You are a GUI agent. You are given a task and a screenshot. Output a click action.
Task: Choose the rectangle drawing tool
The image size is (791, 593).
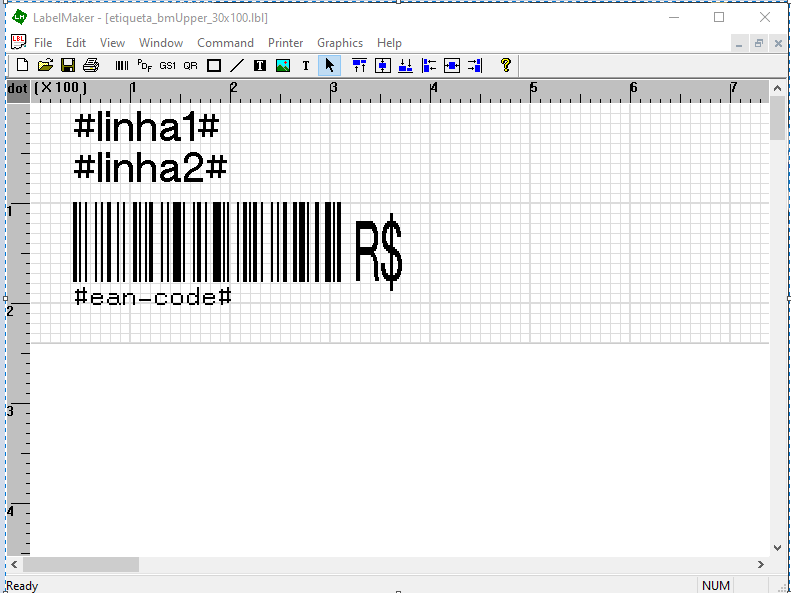click(214, 66)
